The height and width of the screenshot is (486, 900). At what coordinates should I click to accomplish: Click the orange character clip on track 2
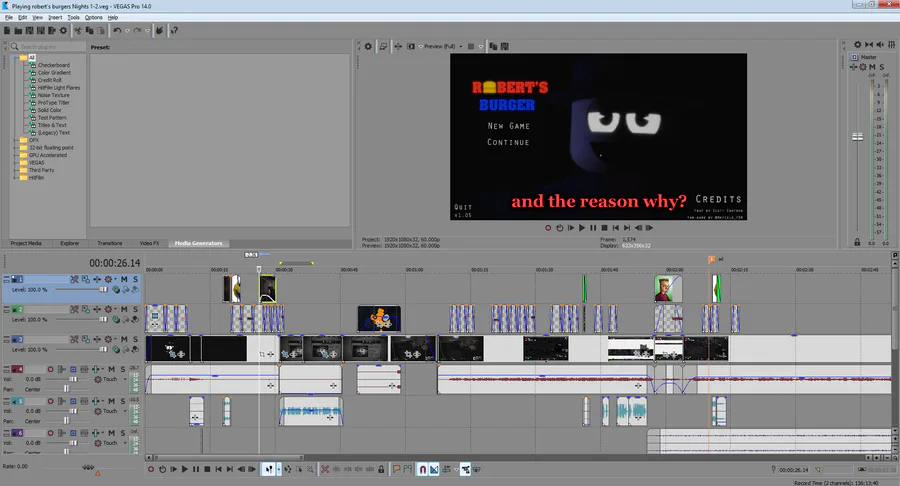tap(379, 318)
